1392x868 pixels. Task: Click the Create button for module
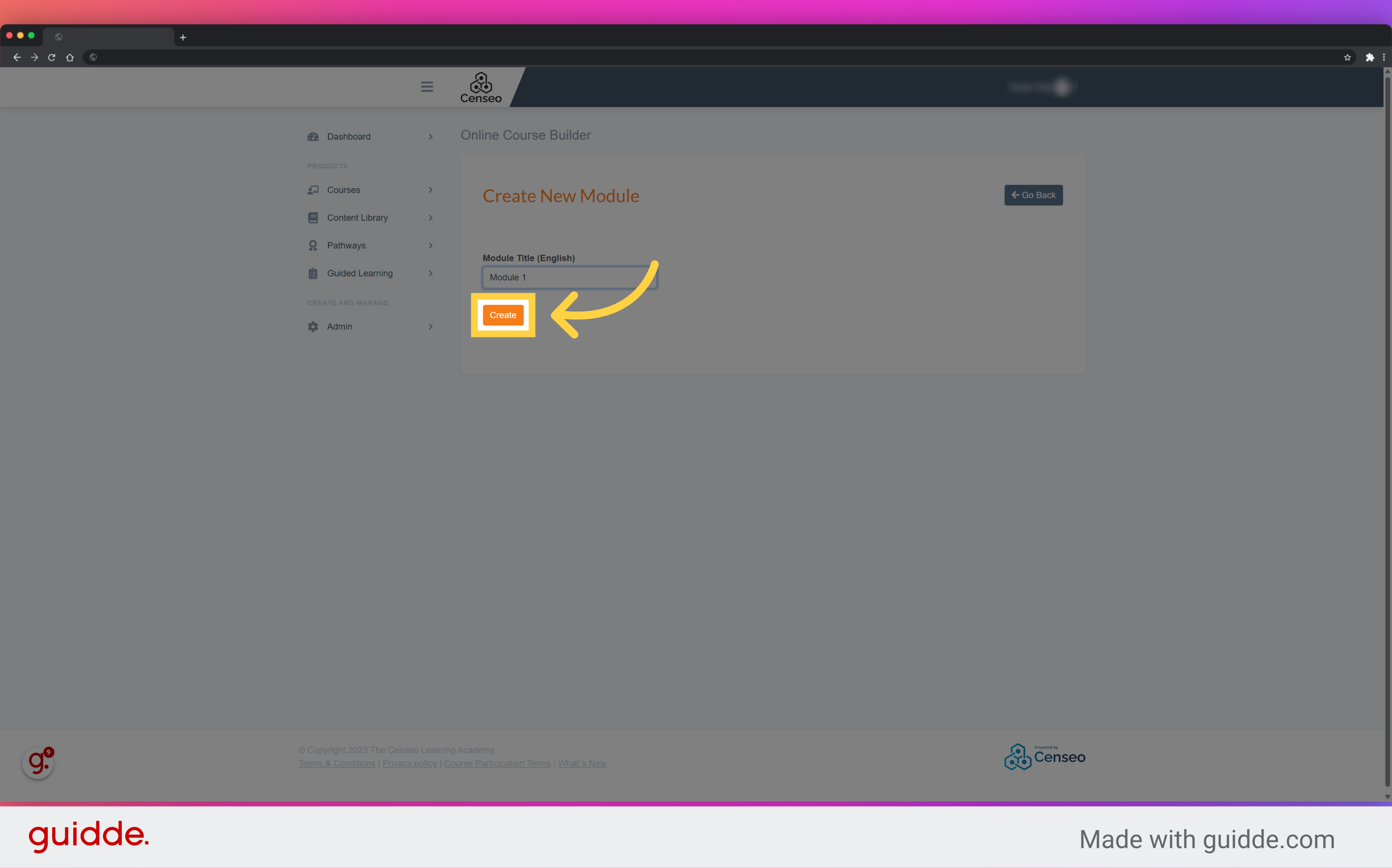click(503, 315)
